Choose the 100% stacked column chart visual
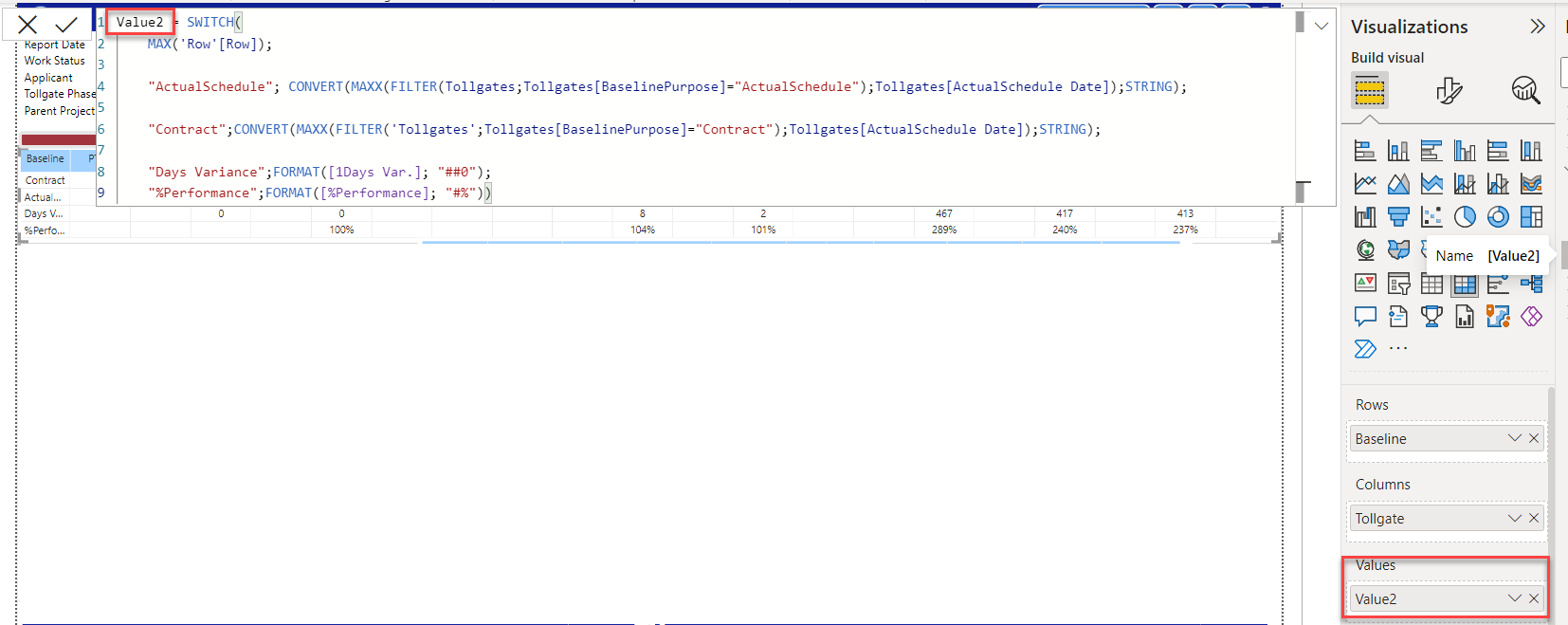The height and width of the screenshot is (625, 1568). pos(1531,151)
